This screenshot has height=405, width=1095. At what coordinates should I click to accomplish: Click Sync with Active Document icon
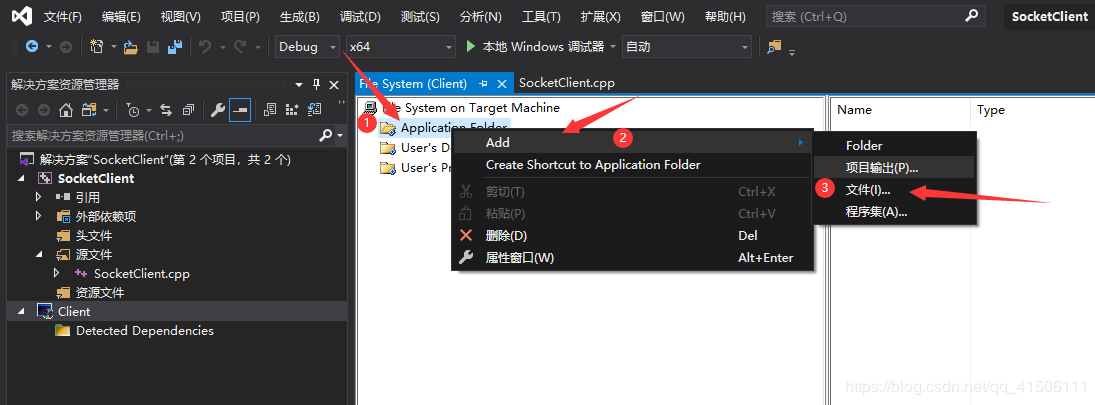click(x=166, y=110)
